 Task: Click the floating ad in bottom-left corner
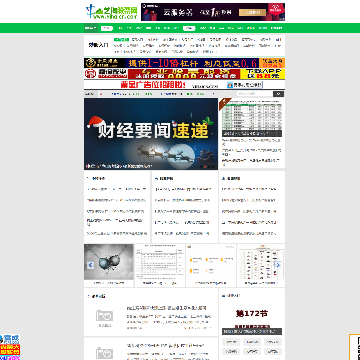pyautogui.click(x=10, y=347)
